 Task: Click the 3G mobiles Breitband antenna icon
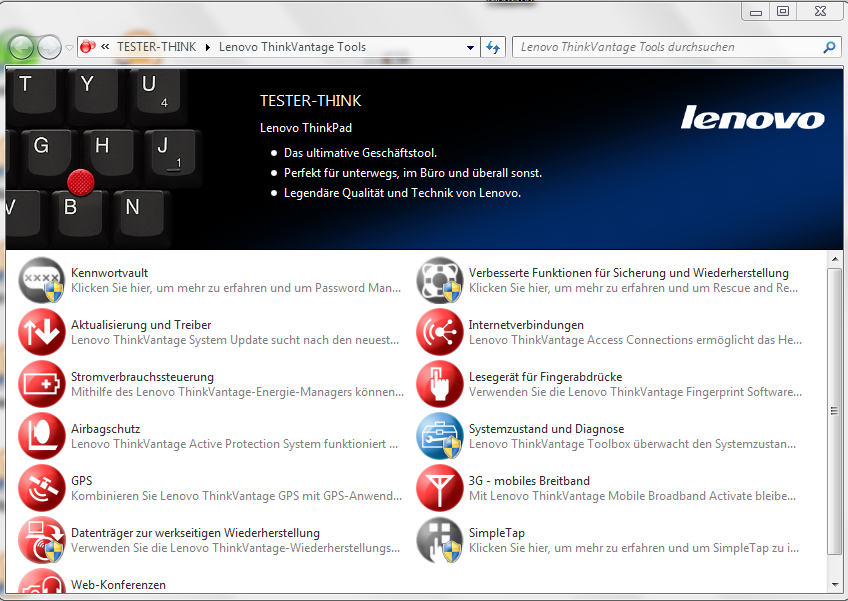pos(440,488)
